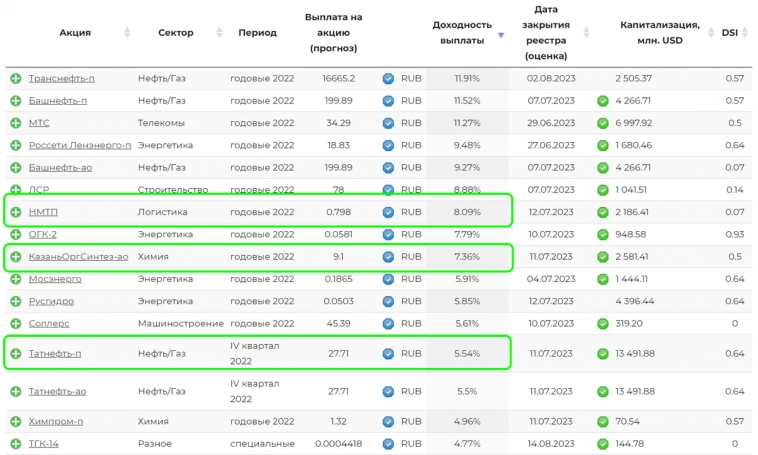This screenshot has height=455, width=758.
Task: Sort table by Сектор column arrows
Action: click(219, 32)
